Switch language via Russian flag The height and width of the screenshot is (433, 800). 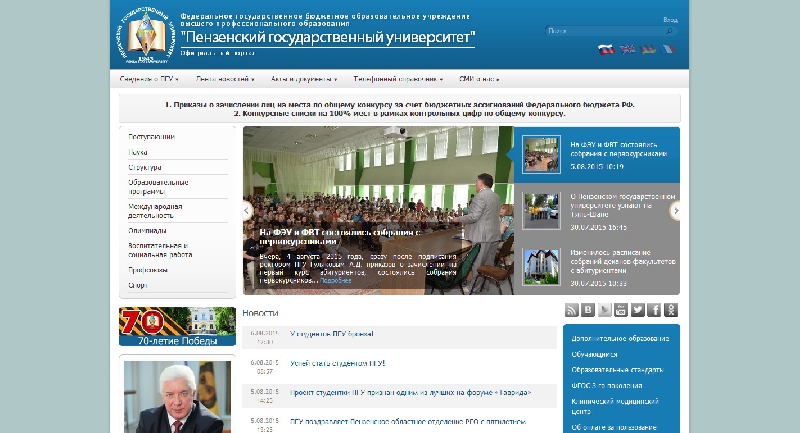(606, 49)
